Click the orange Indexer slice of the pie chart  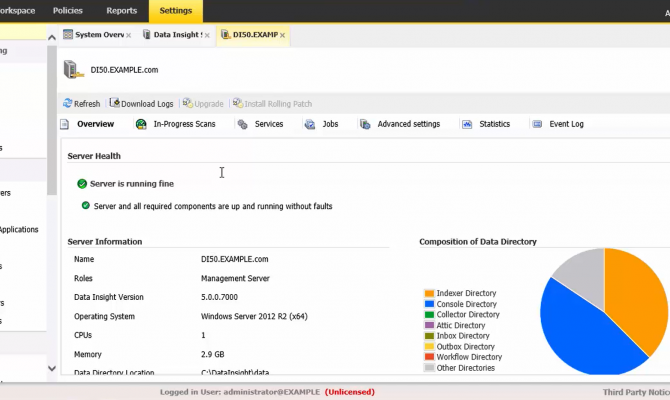coord(637,299)
